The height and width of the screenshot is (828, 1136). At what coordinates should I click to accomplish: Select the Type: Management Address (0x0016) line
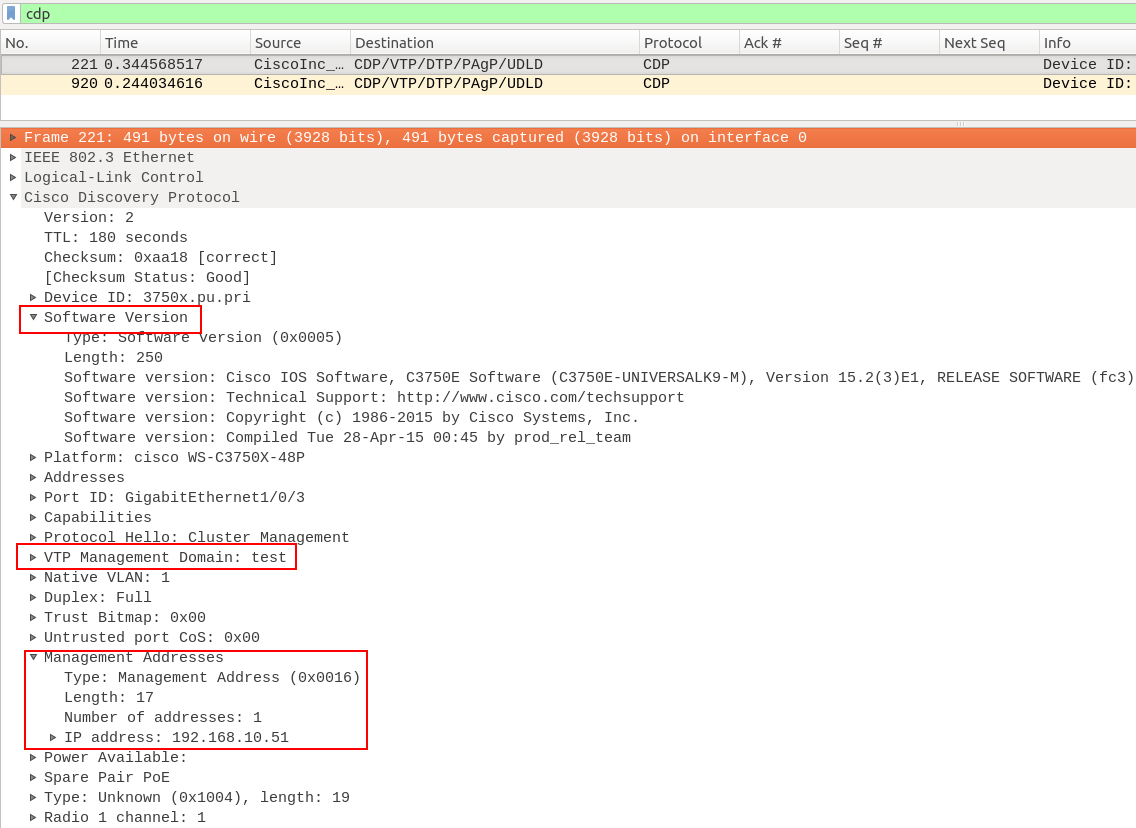click(212, 677)
